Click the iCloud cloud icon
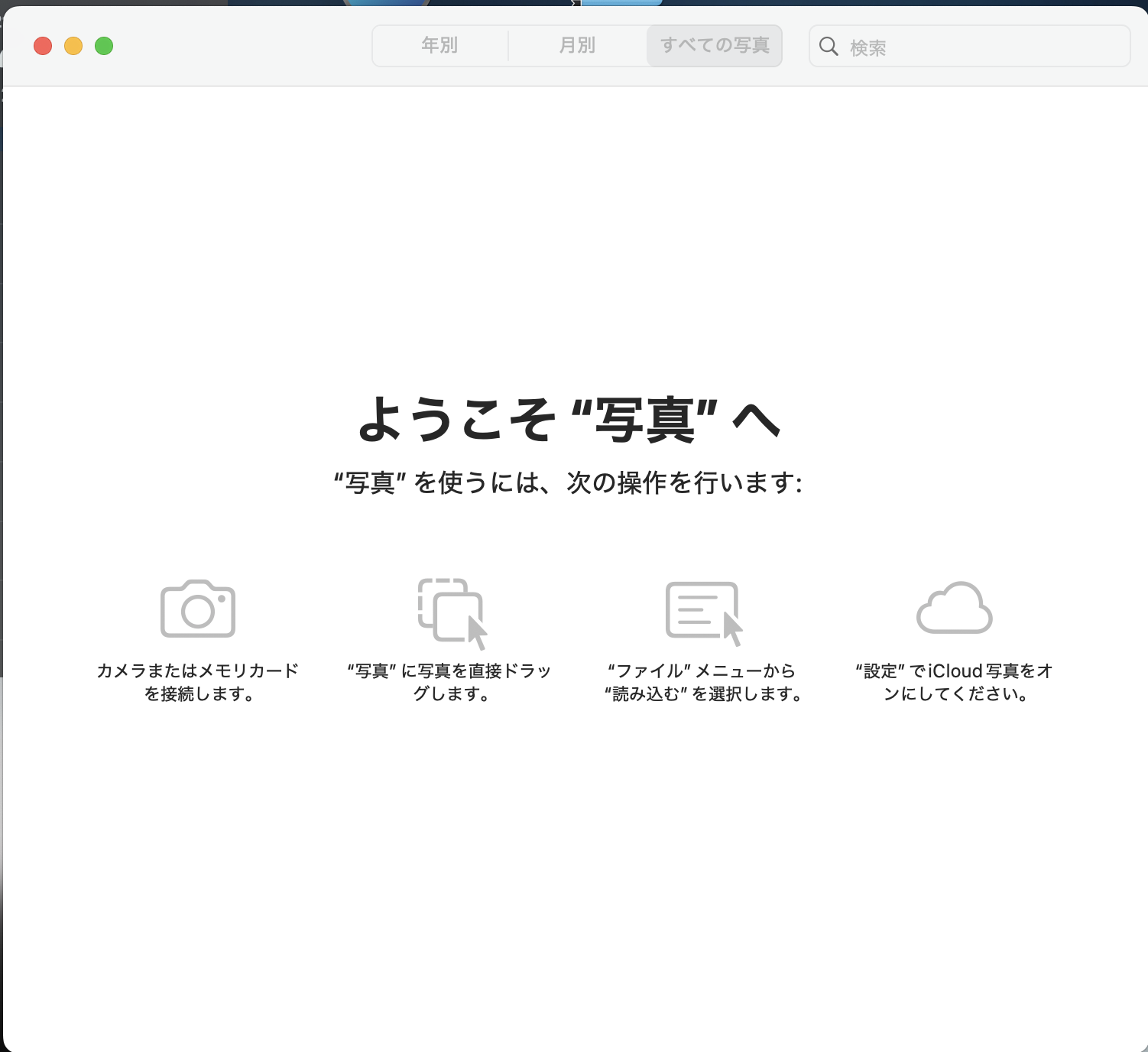This screenshot has width=1148, height=1052. point(953,609)
